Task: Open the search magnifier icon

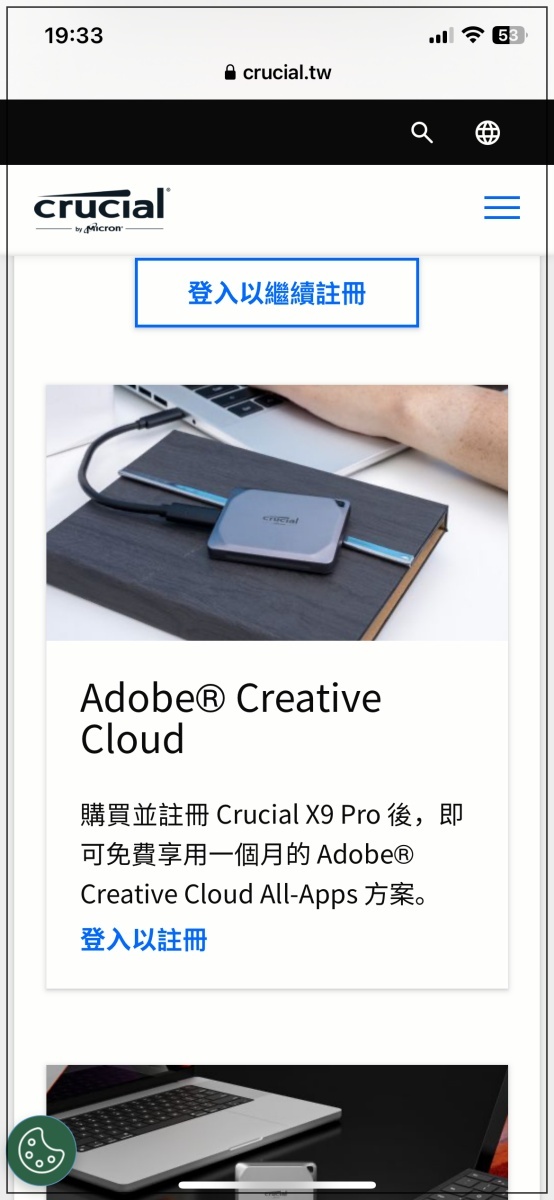Action: (422, 133)
